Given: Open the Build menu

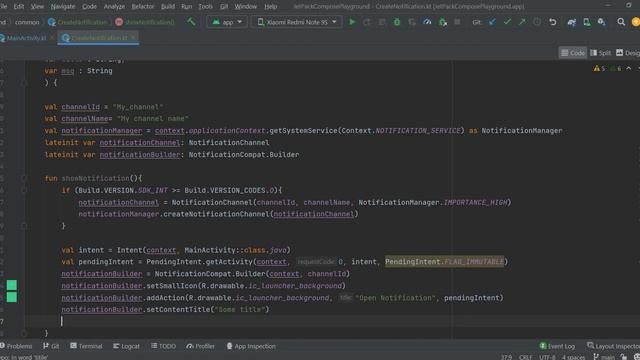Looking at the screenshot, I should pyautogui.click(x=168, y=7).
